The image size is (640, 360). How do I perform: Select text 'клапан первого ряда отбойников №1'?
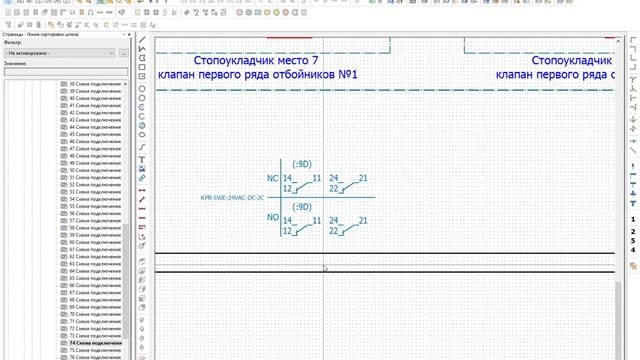[x=258, y=75]
